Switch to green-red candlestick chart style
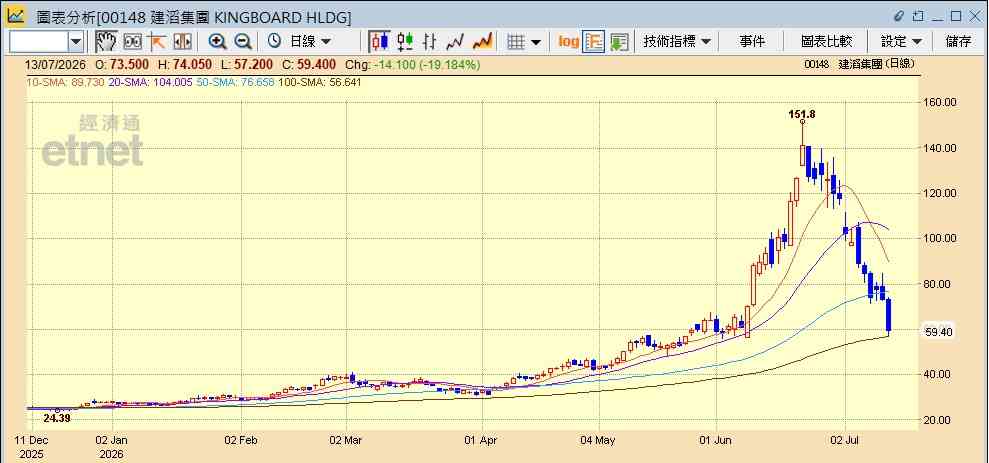989x463 pixels. click(x=405, y=42)
